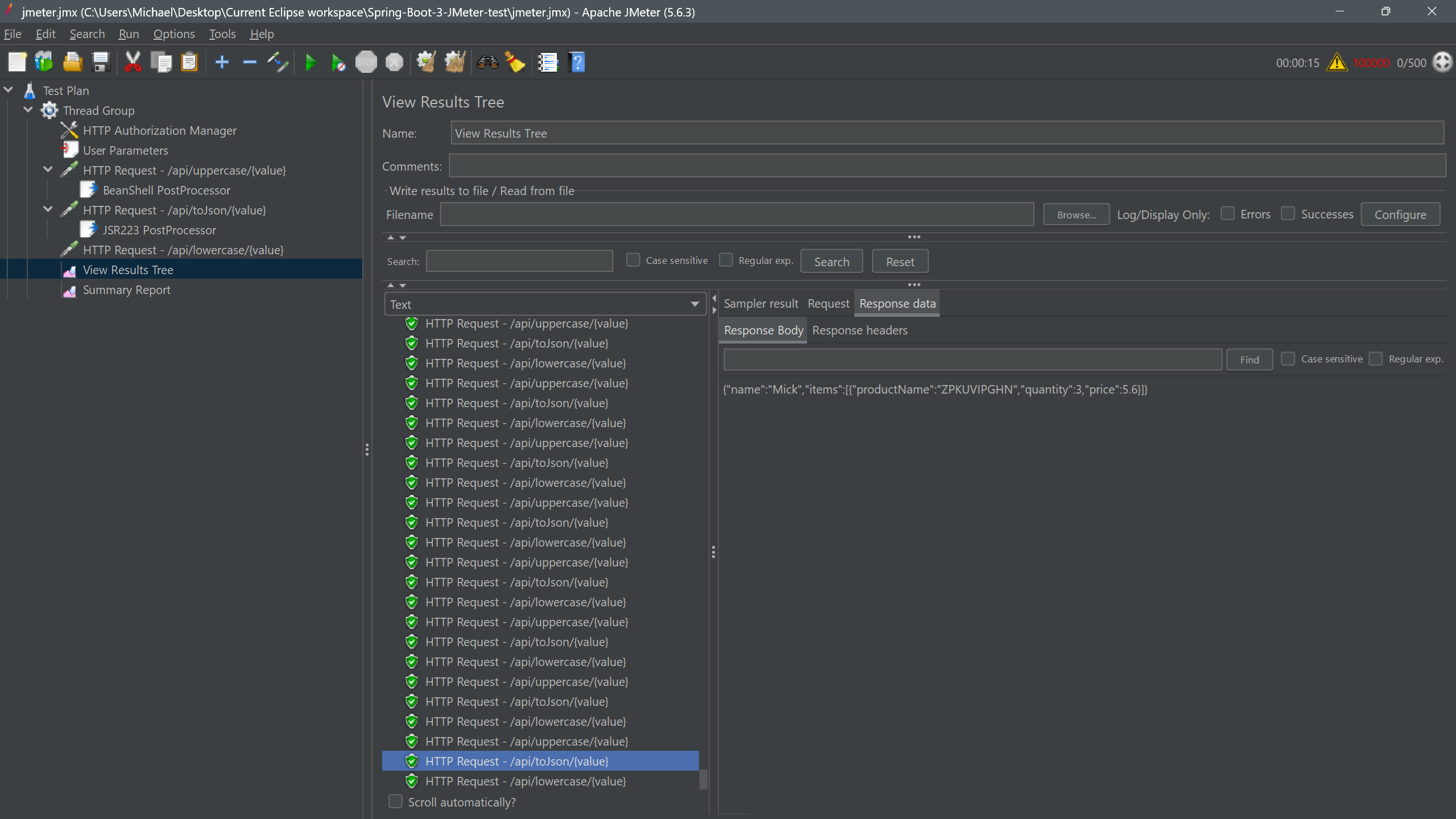The image size is (1456, 819).
Task: Click Start no pauses icon
Action: tap(338, 62)
